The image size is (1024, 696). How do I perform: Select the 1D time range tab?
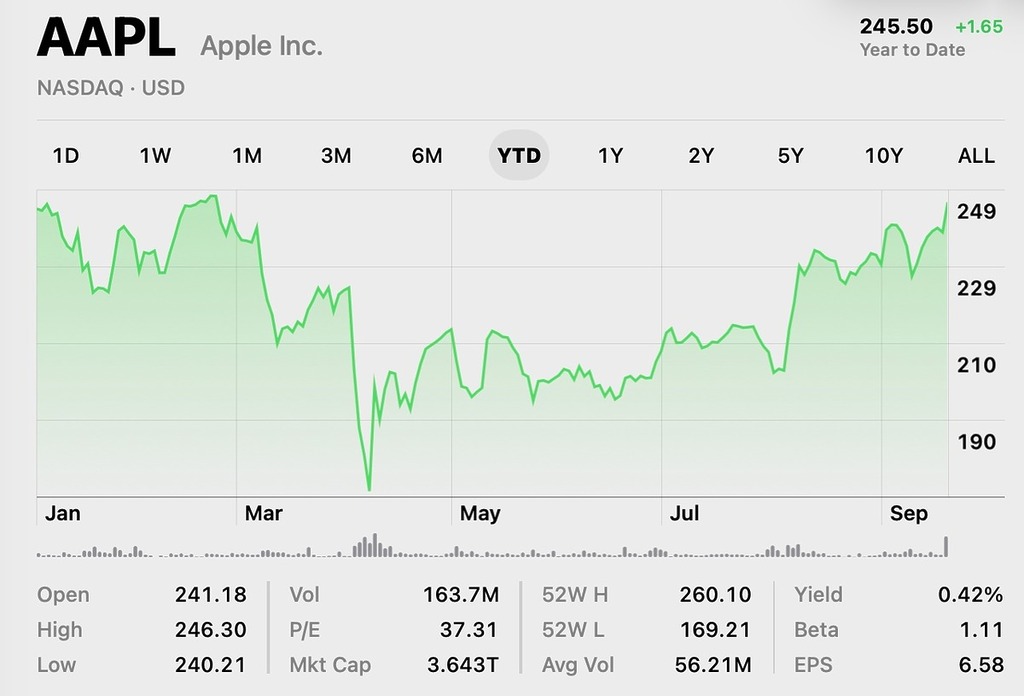(65, 155)
